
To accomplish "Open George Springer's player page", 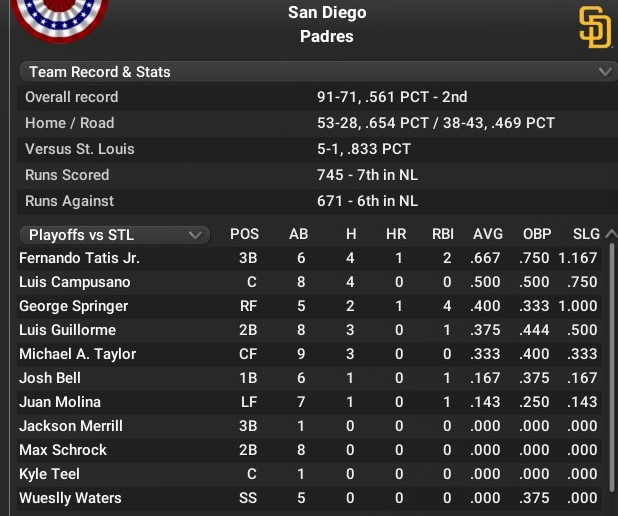I will pyautogui.click(x=73, y=306).
